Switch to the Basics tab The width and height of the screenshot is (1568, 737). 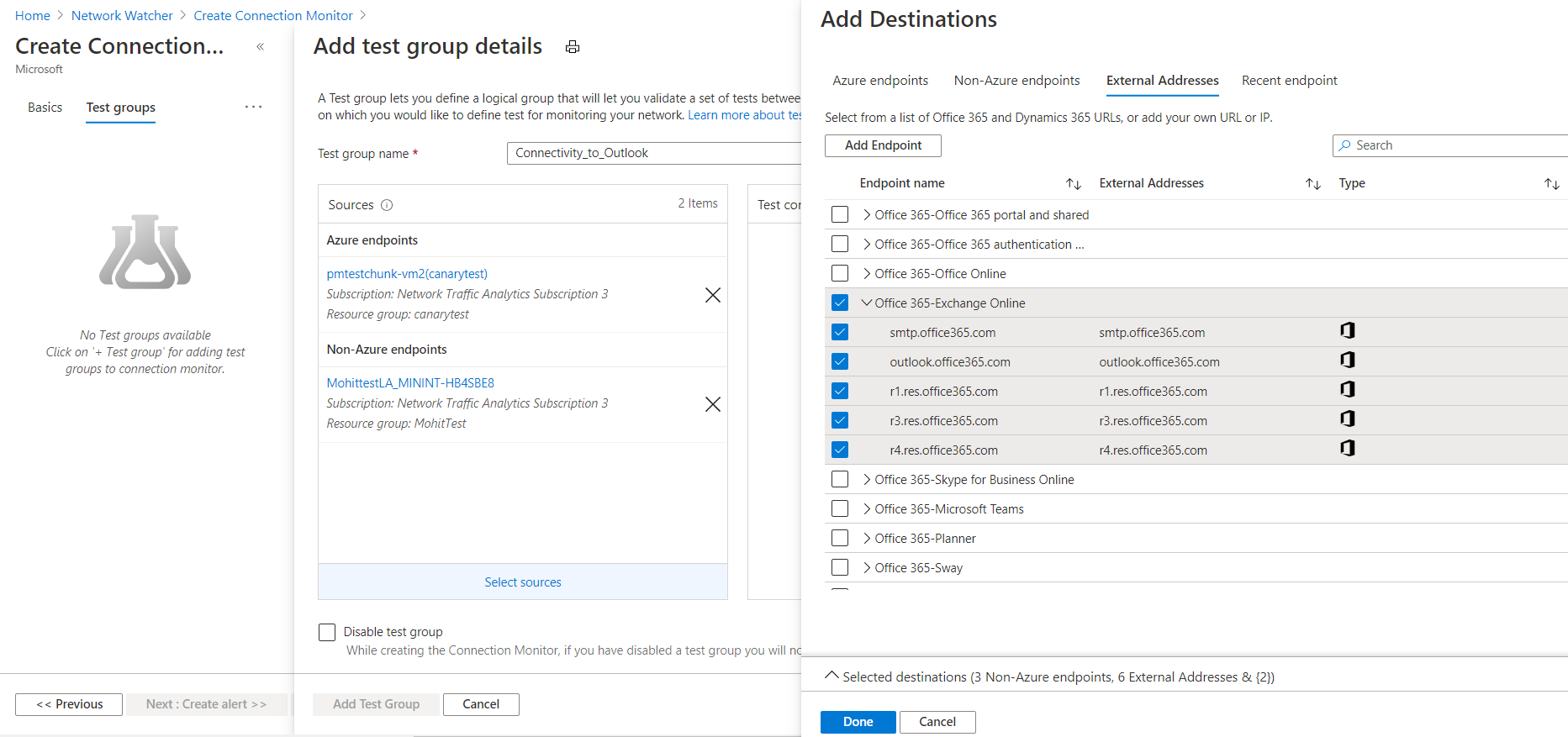(45, 108)
